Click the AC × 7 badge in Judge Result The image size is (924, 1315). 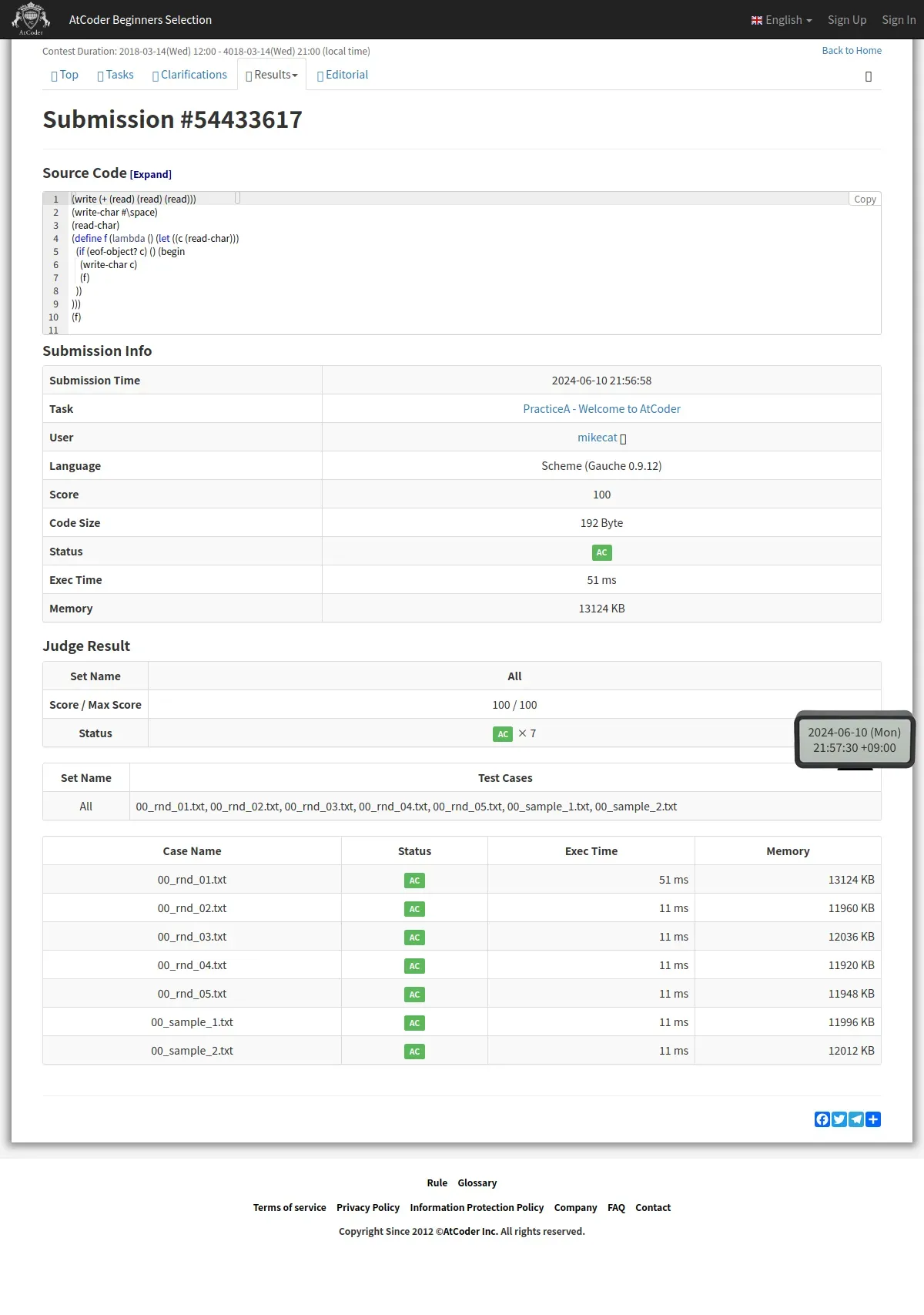(x=503, y=734)
